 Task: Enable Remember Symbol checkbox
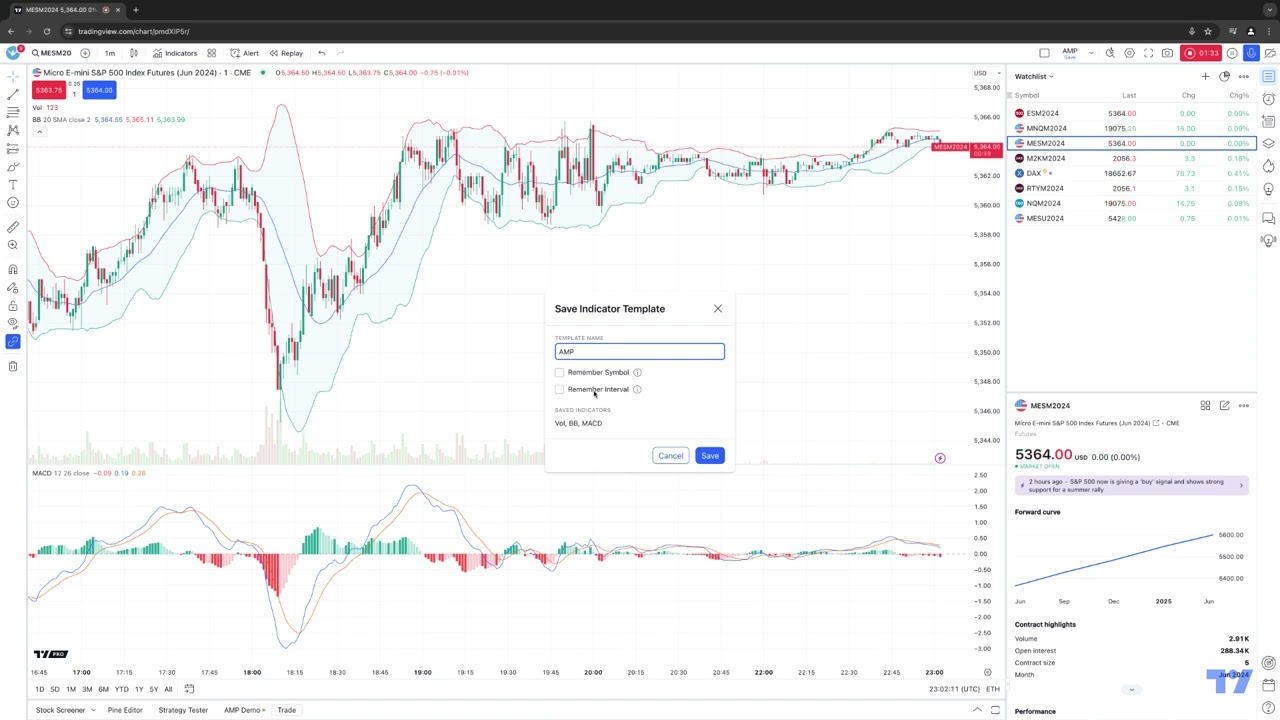point(560,372)
